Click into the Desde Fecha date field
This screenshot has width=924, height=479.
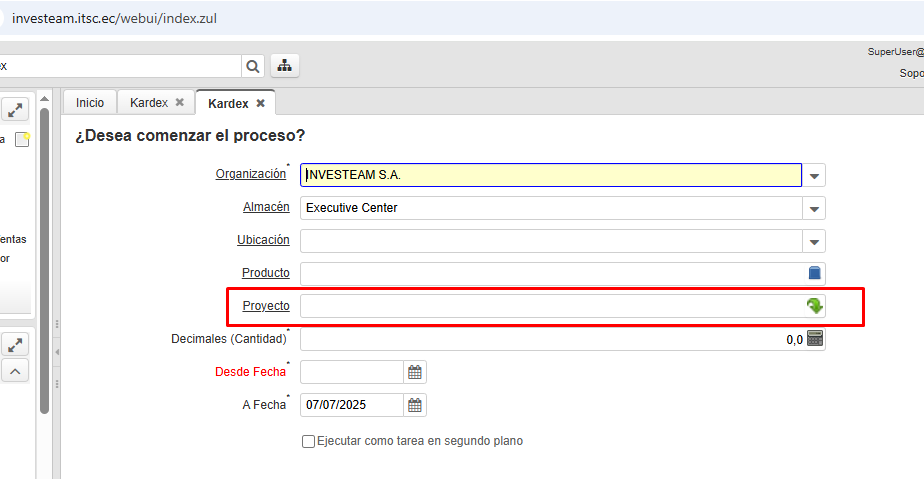tap(351, 372)
